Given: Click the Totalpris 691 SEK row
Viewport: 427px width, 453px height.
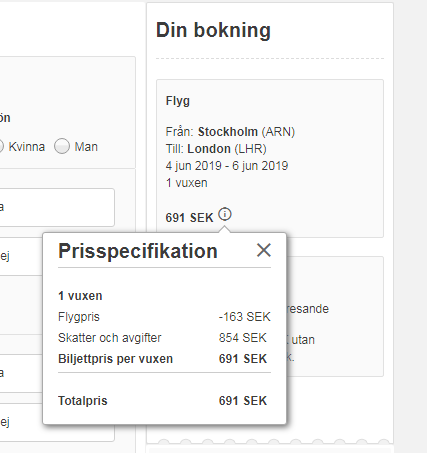Looking at the screenshot, I should (164, 401).
